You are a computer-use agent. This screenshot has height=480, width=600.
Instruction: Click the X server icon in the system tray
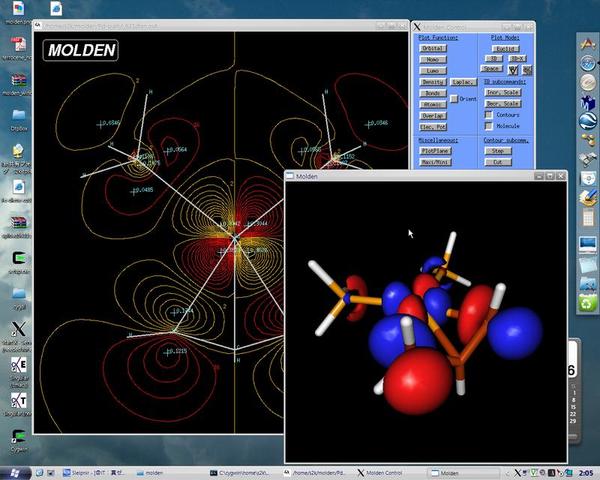click(x=517, y=473)
